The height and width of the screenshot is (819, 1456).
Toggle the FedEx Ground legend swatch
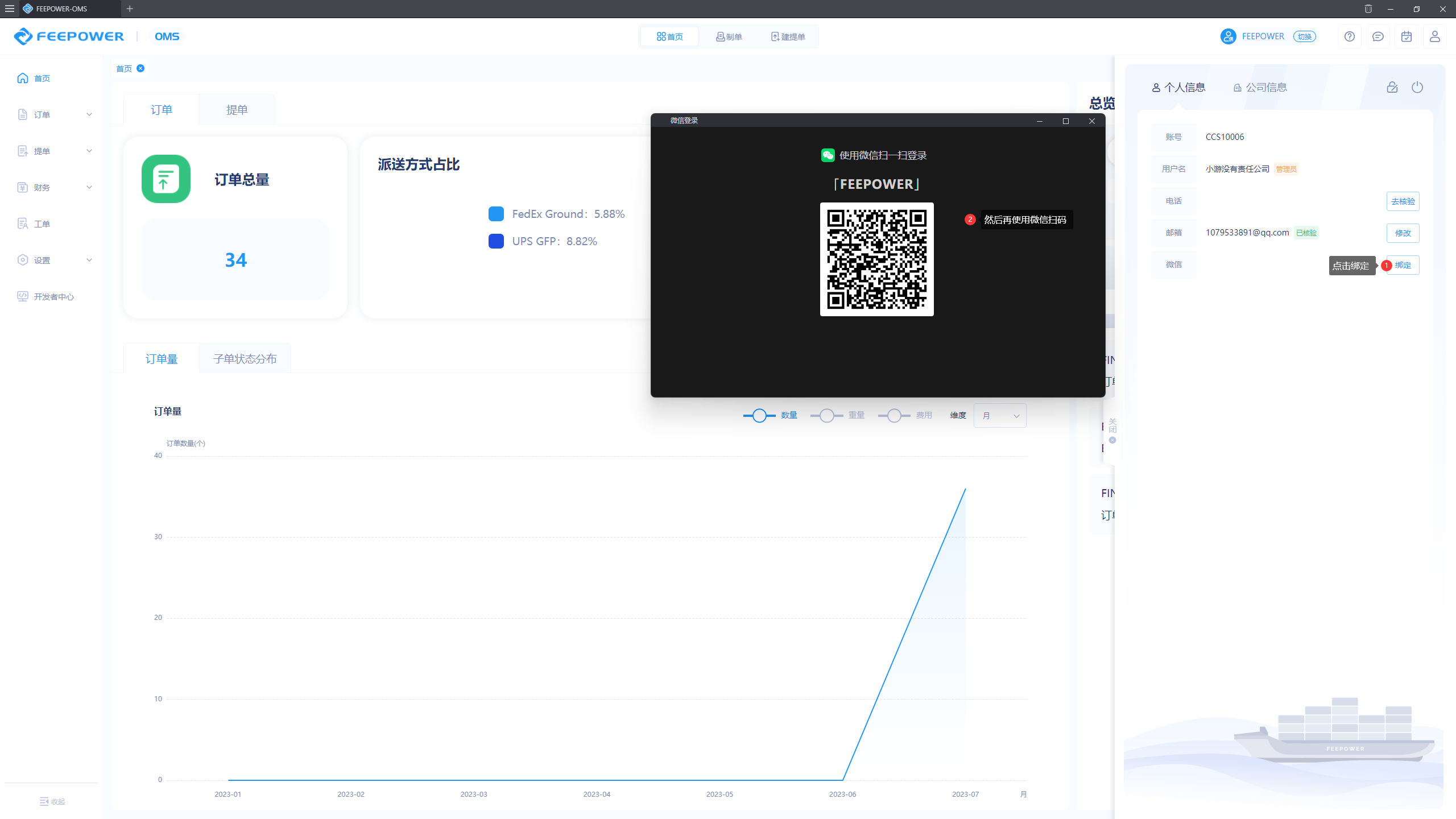click(x=496, y=214)
